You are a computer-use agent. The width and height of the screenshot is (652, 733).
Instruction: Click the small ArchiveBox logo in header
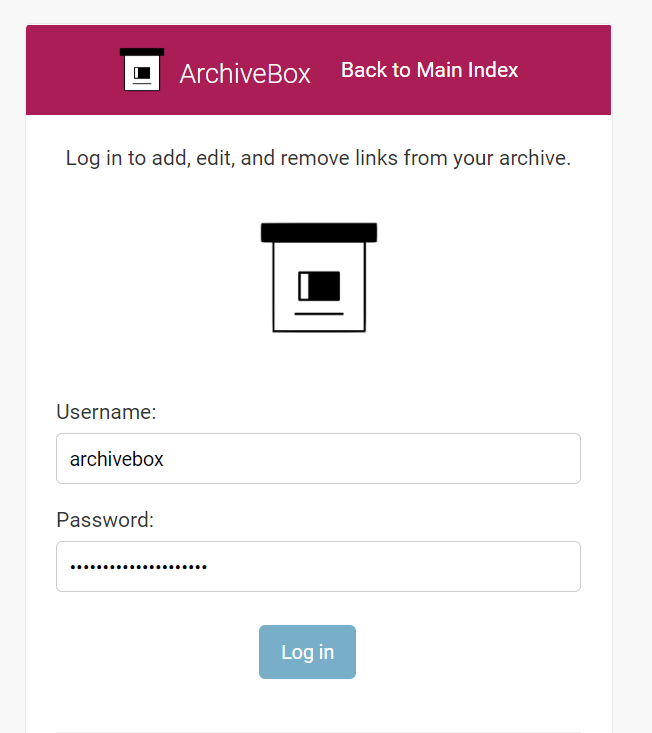tap(142, 70)
